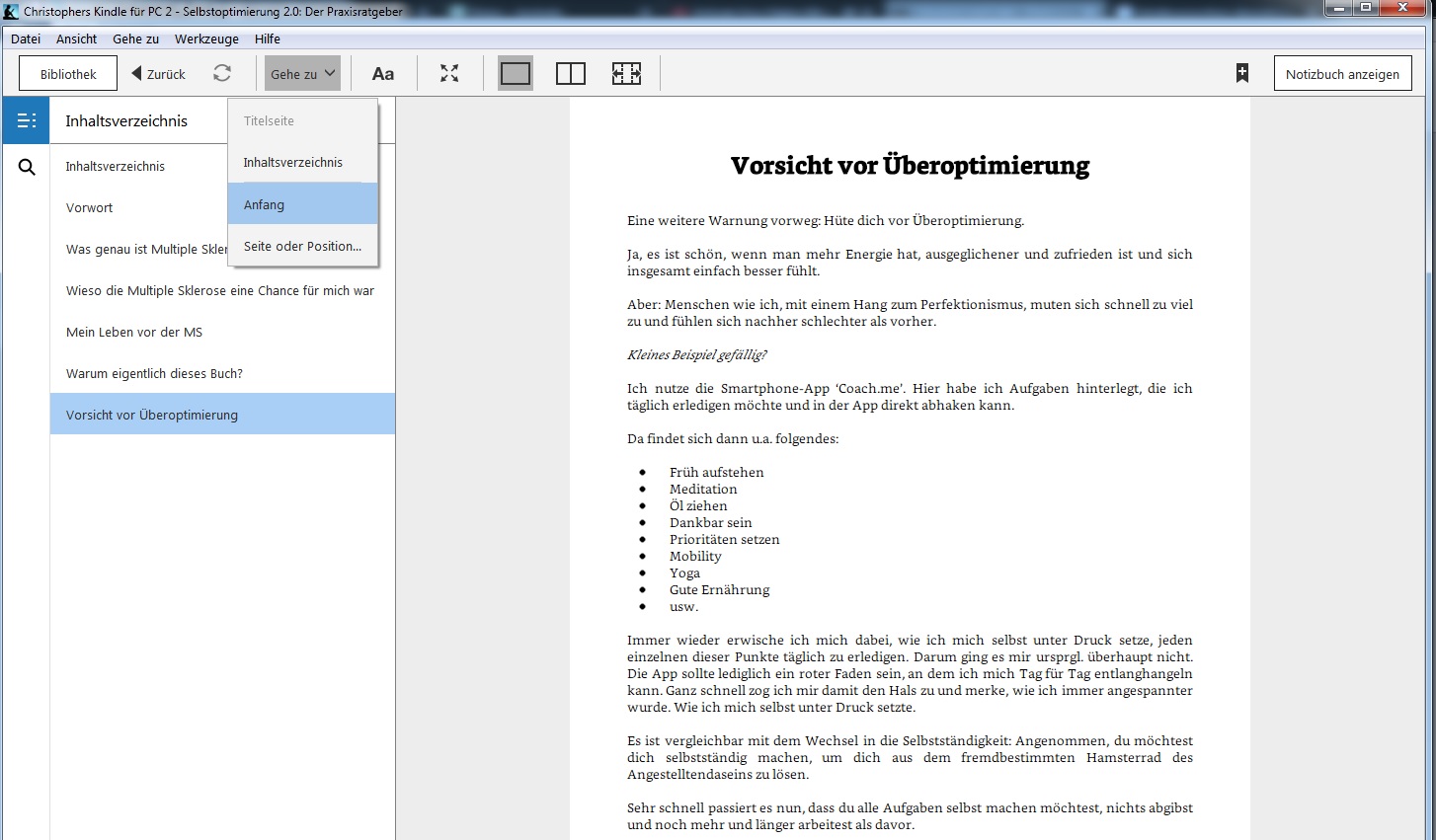Image resolution: width=1436 pixels, height=840 pixels.
Task: Choose Titelseite in the dropdown list
Action: [302, 120]
